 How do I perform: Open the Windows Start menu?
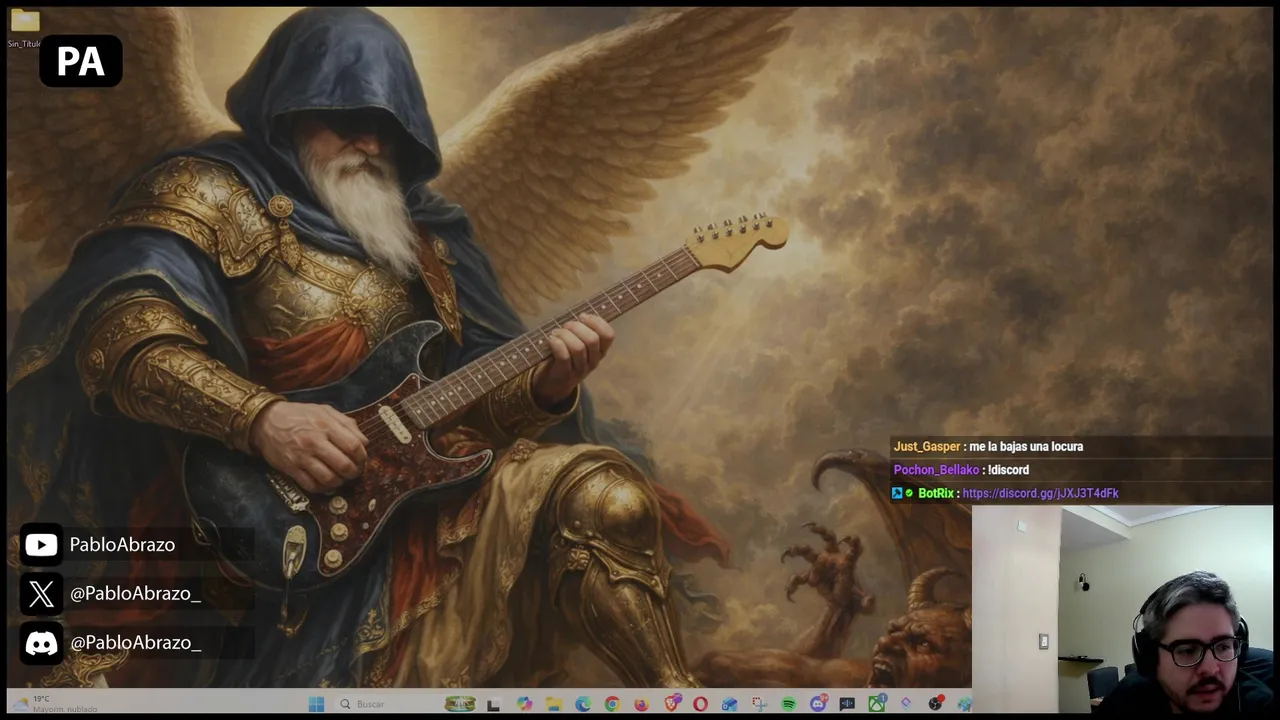tap(316, 704)
